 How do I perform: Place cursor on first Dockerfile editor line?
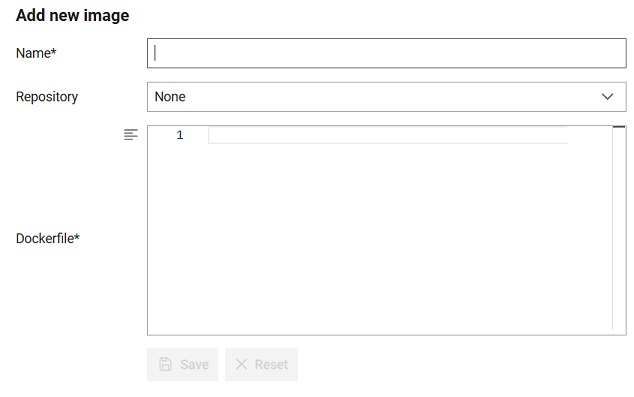pos(387,135)
